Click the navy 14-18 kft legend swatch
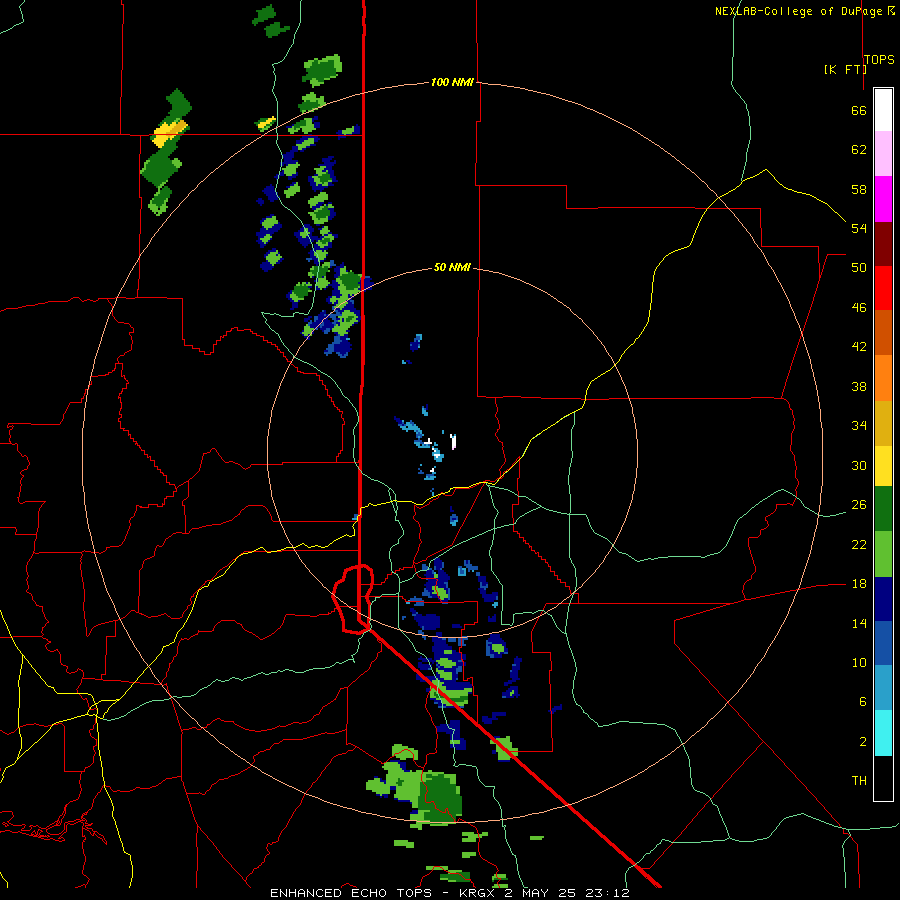 [883, 599]
